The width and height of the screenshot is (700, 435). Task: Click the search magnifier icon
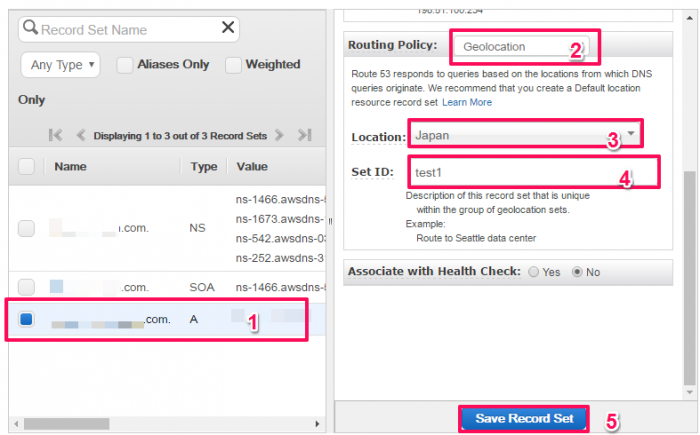pyautogui.click(x=30, y=27)
